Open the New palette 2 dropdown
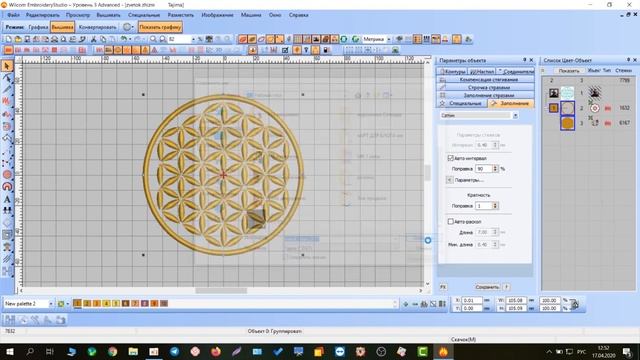This screenshot has width=640, height=360. (x=51, y=304)
